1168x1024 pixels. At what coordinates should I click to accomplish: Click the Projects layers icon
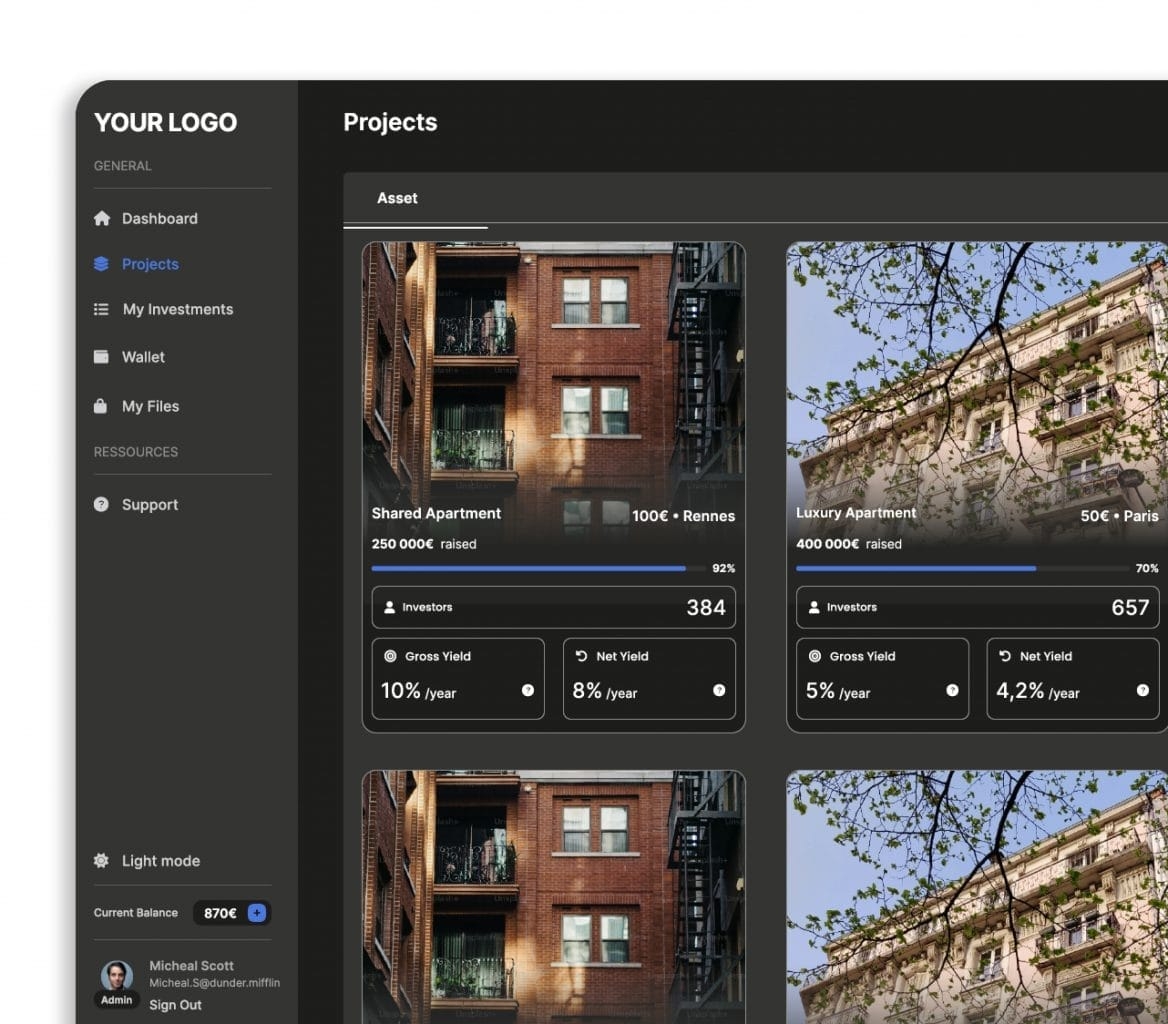(x=101, y=264)
